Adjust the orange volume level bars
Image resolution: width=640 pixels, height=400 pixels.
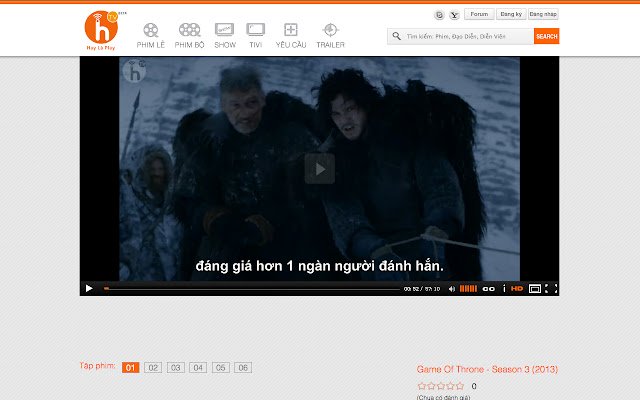(468, 289)
